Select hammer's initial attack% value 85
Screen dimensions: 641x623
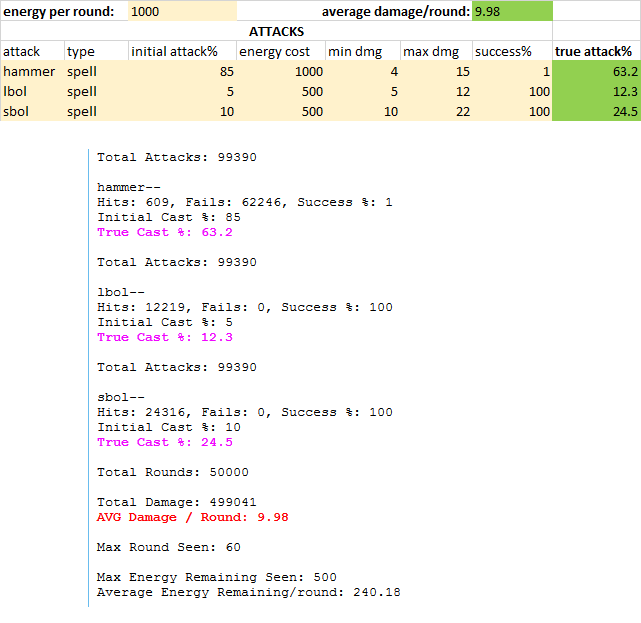(x=182, y=71)
